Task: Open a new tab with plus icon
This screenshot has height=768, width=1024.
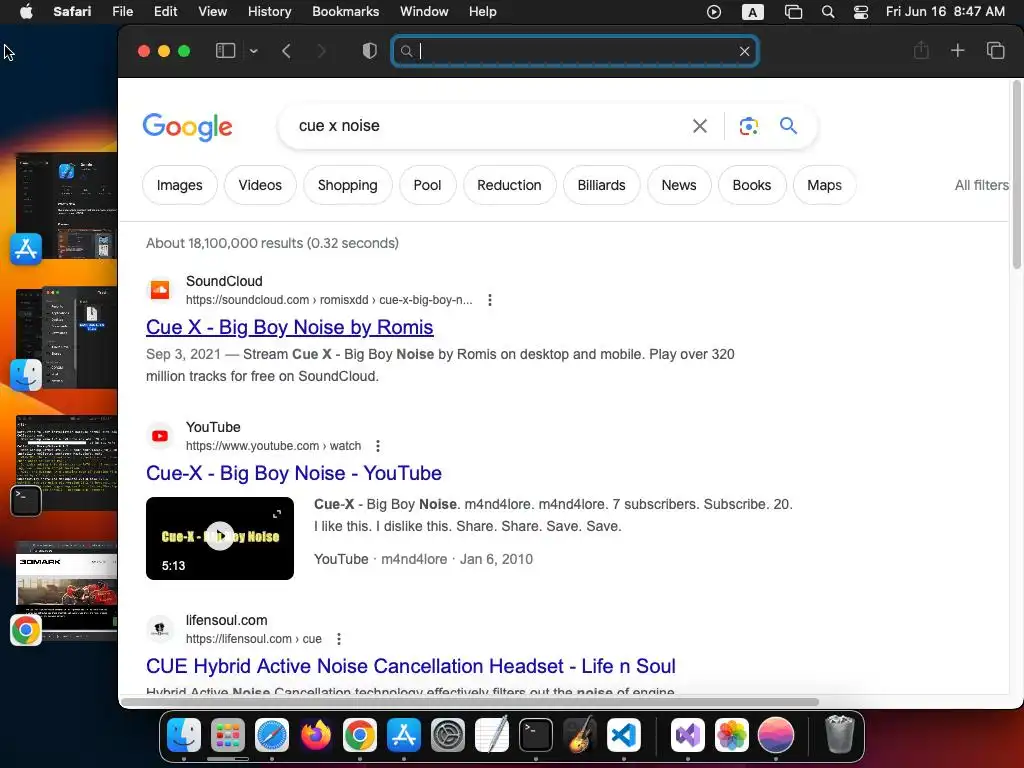Action: pos(957,51)
